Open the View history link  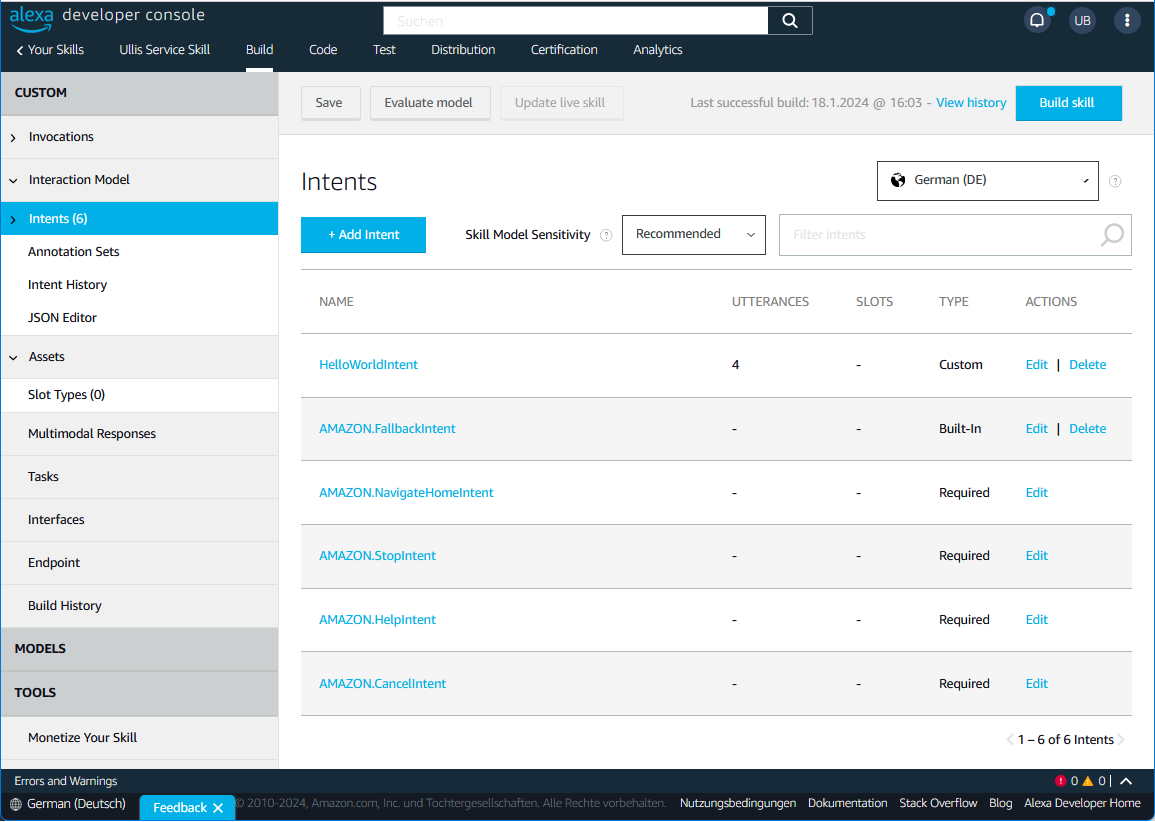click(x=971, y=103)
